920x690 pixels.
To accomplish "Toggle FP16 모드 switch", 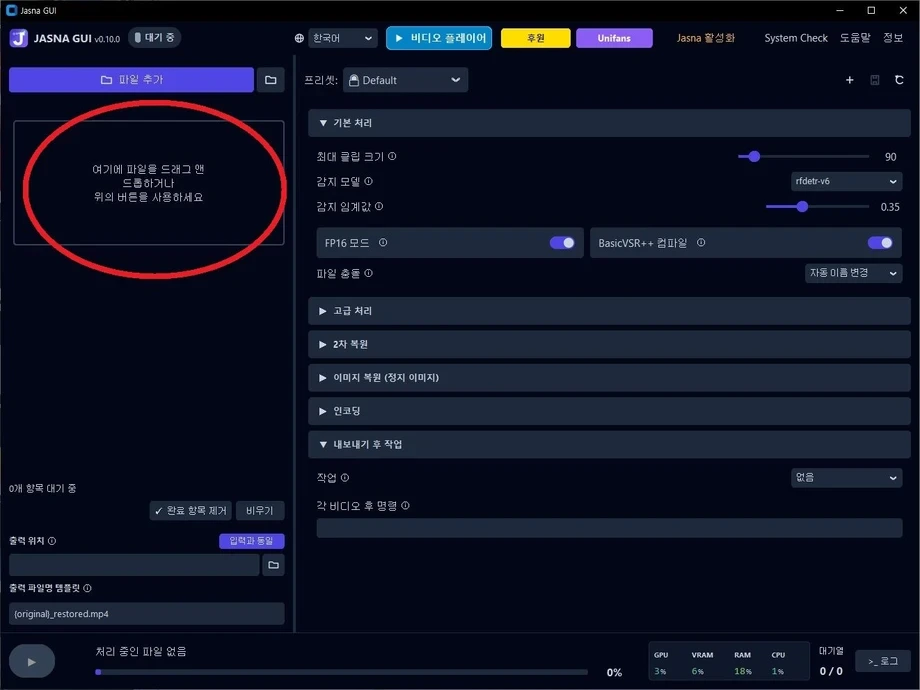I will (562, 243).
